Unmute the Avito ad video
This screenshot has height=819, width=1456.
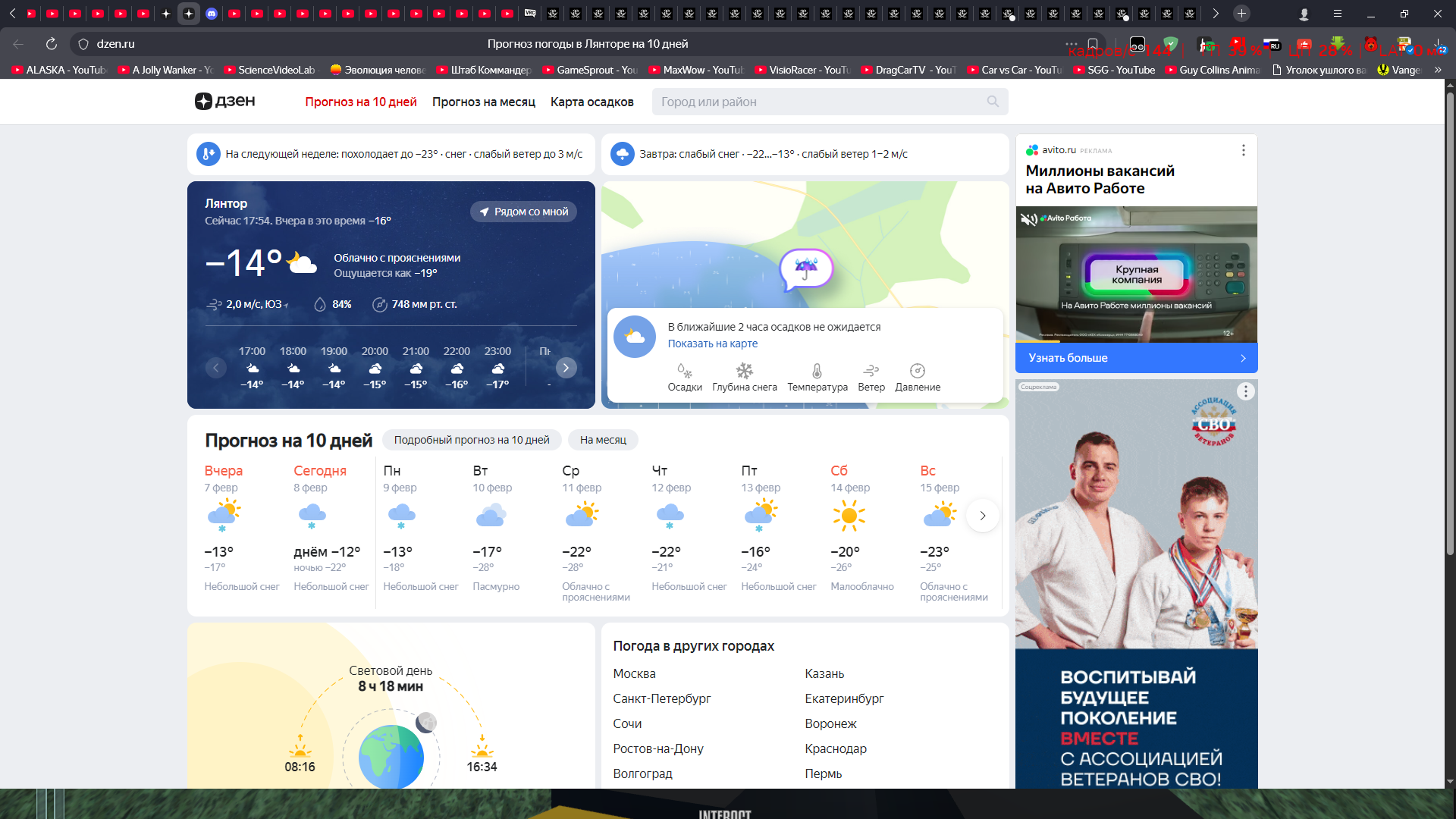pyautogui.click(x=1028, y=219)
